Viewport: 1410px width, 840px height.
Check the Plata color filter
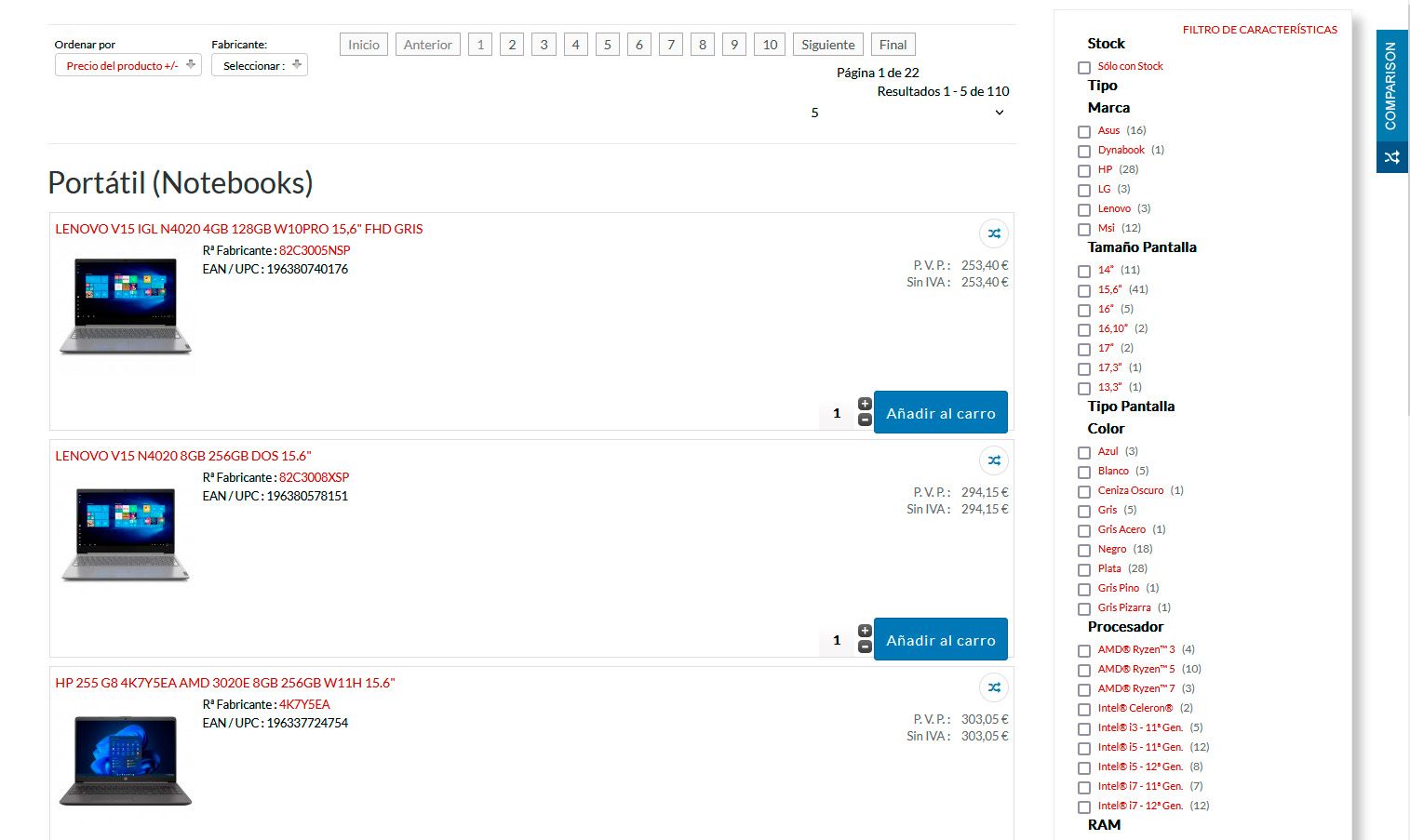click(1084, 570)
